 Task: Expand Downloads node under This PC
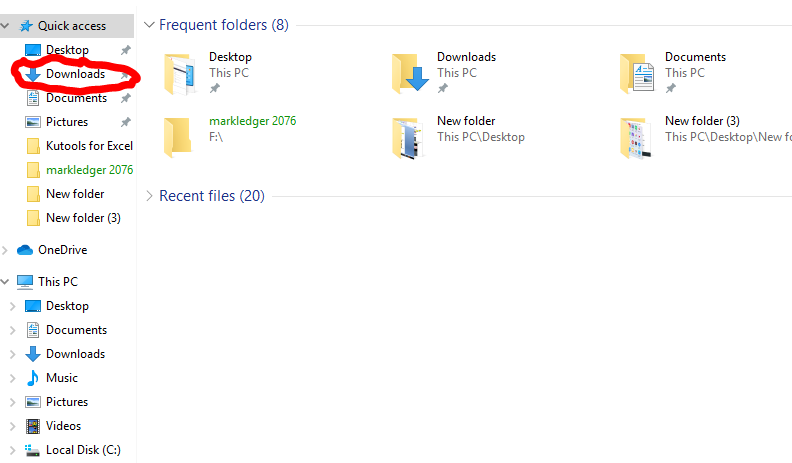click(x=13, y=354)
